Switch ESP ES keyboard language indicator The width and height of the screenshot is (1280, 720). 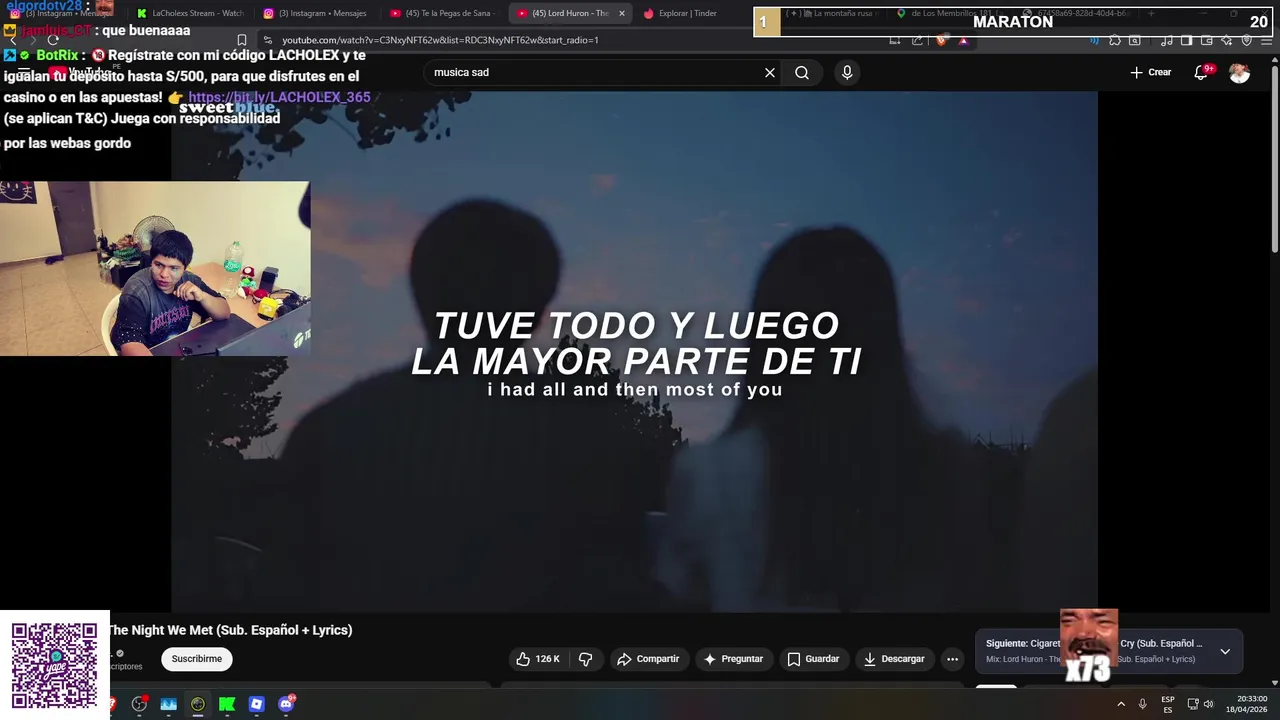(x=1167, y=704)
